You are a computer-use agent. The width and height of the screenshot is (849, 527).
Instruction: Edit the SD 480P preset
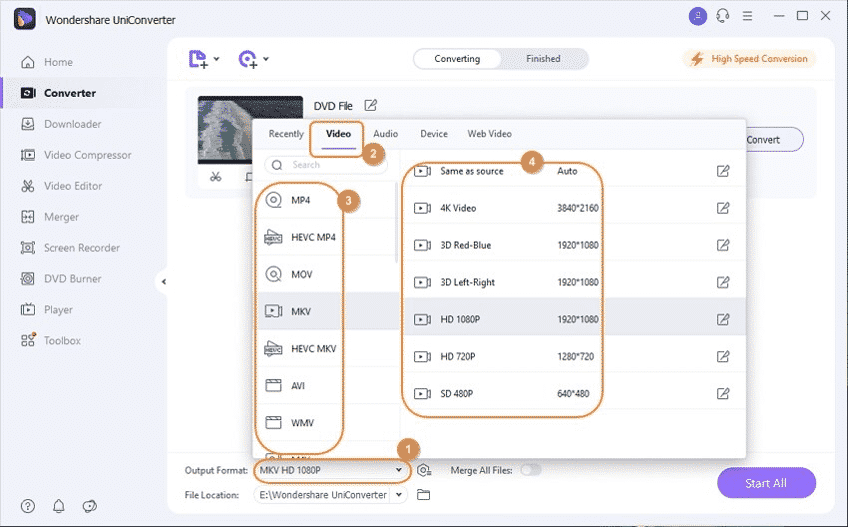(723, 393)
